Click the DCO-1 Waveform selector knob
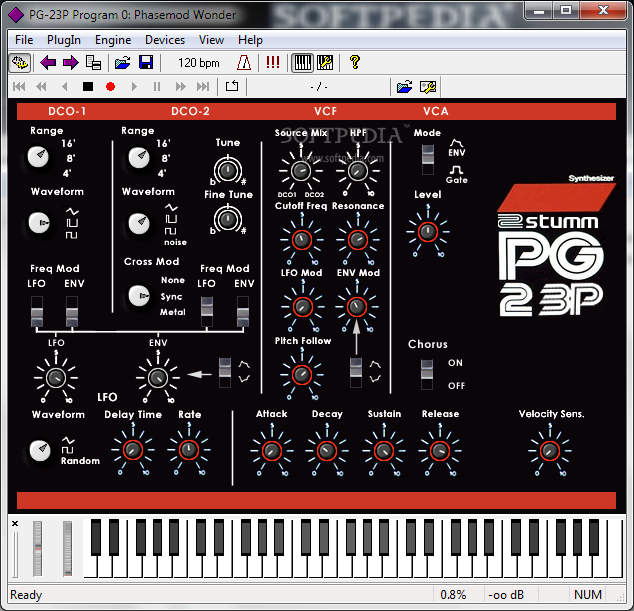The image size is (634, 611). 39,223
